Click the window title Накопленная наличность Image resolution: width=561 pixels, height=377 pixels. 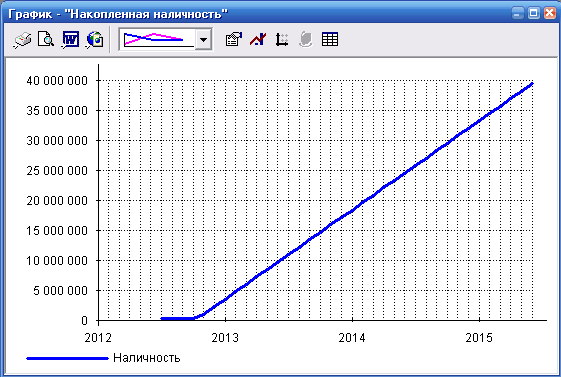pos(147,14)
